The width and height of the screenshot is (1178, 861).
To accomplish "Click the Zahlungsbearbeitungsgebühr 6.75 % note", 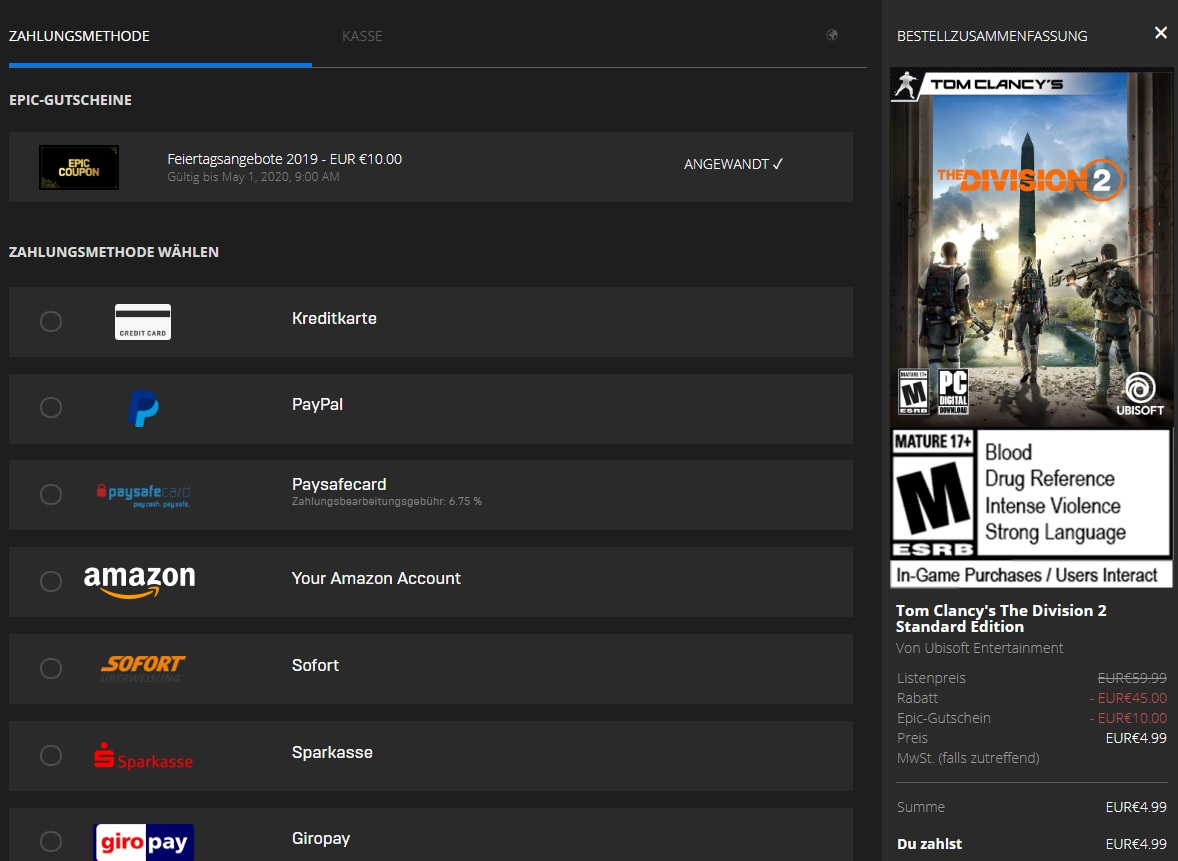I will (387, 501).
